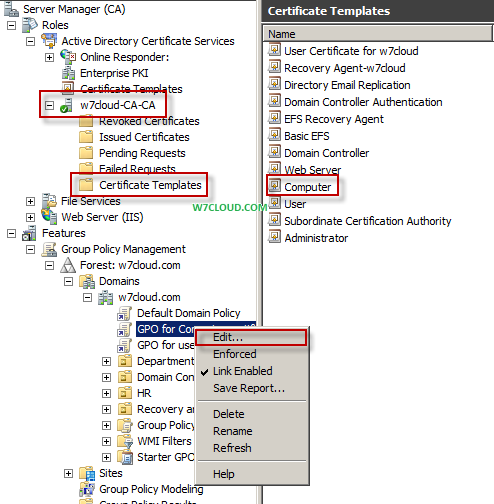The width and height of the screenshot is (494, 504).
Task: Click the Computer template certificate icon
Action: [x=275, y=185]
